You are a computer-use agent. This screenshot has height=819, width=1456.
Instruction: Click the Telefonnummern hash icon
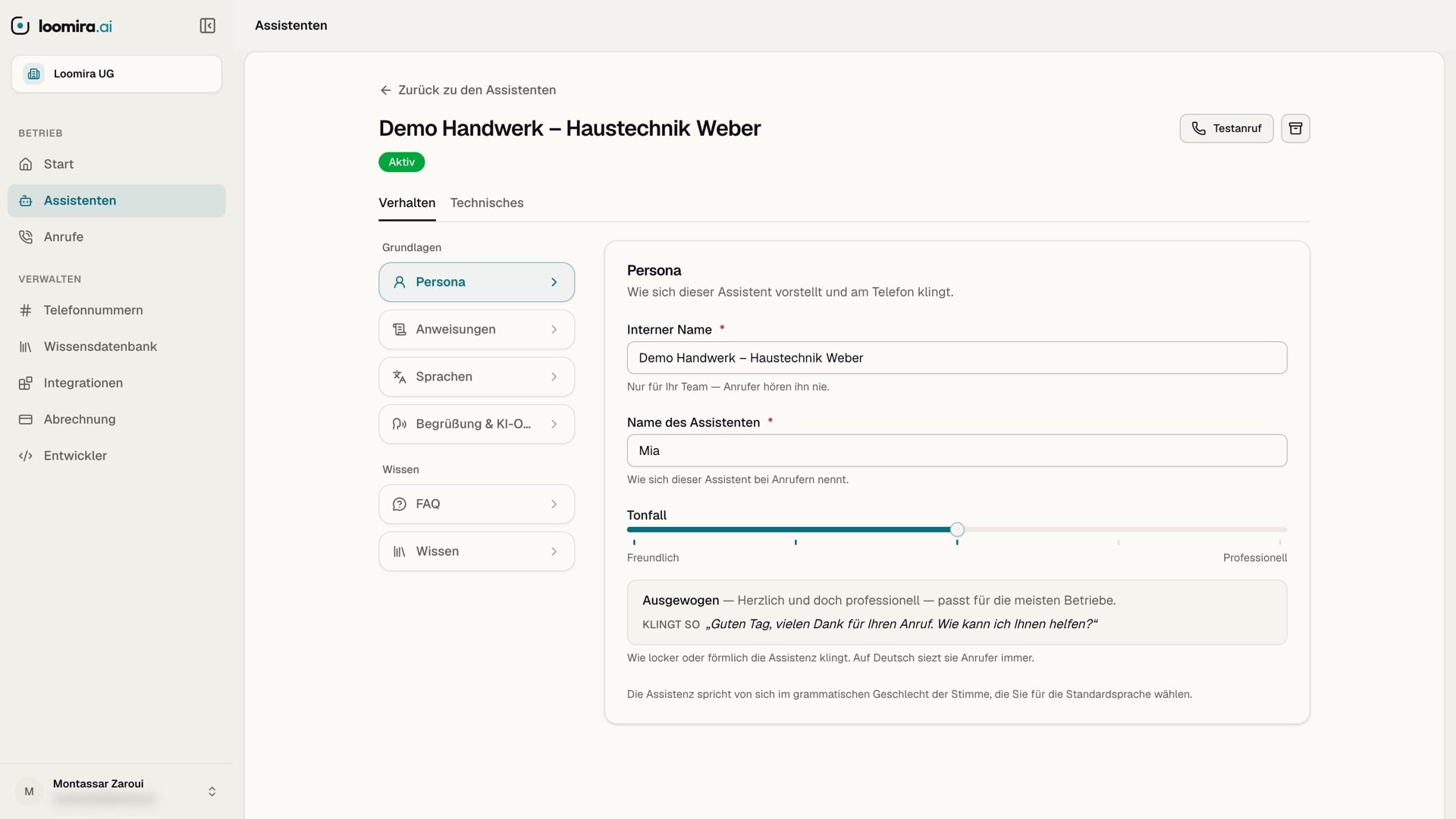point(26,310)
